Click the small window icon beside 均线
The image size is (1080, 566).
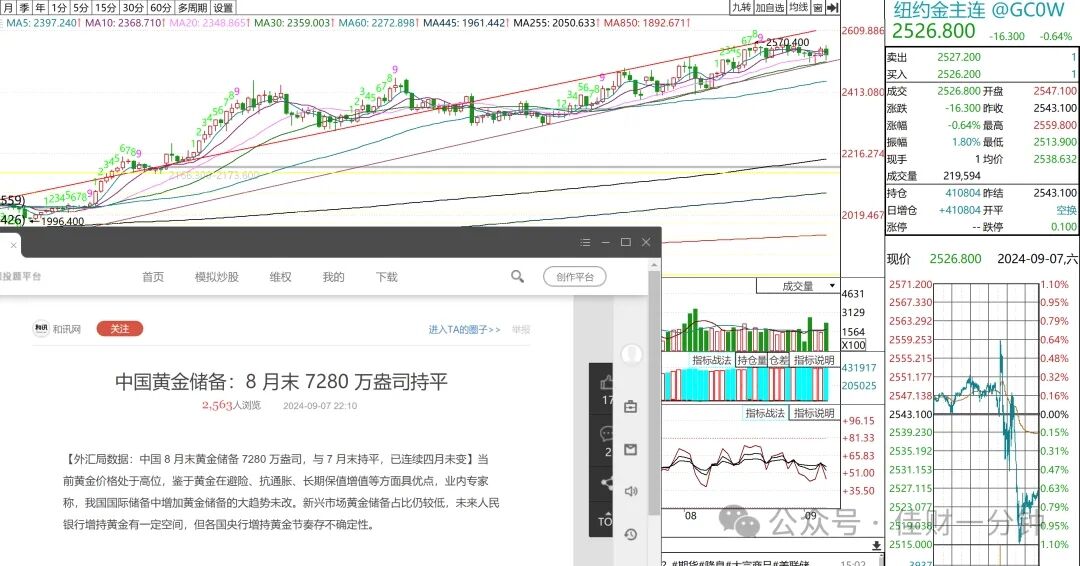[x=818, y=7]
